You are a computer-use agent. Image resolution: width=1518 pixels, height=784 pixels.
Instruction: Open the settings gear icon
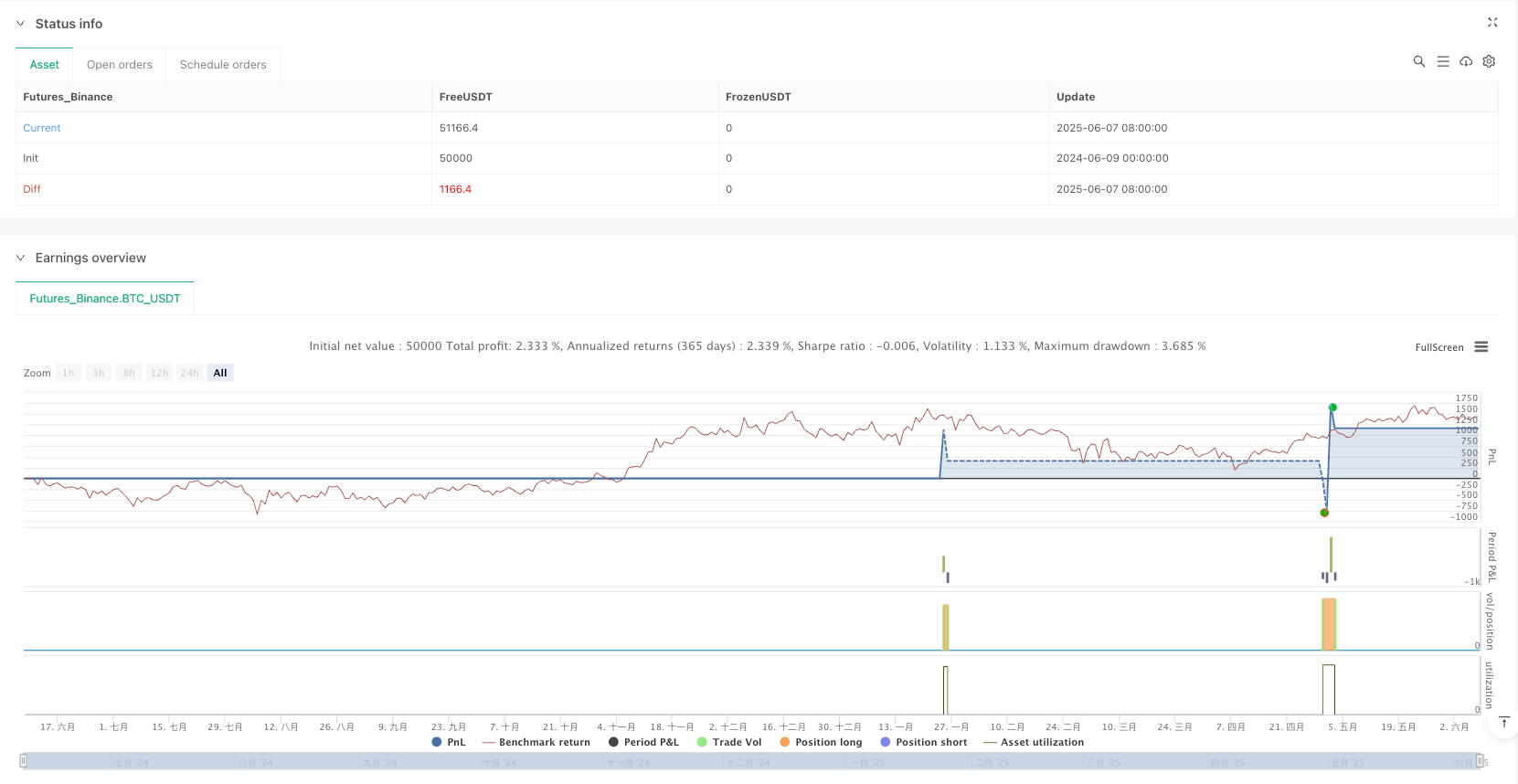coord(1489,61)
